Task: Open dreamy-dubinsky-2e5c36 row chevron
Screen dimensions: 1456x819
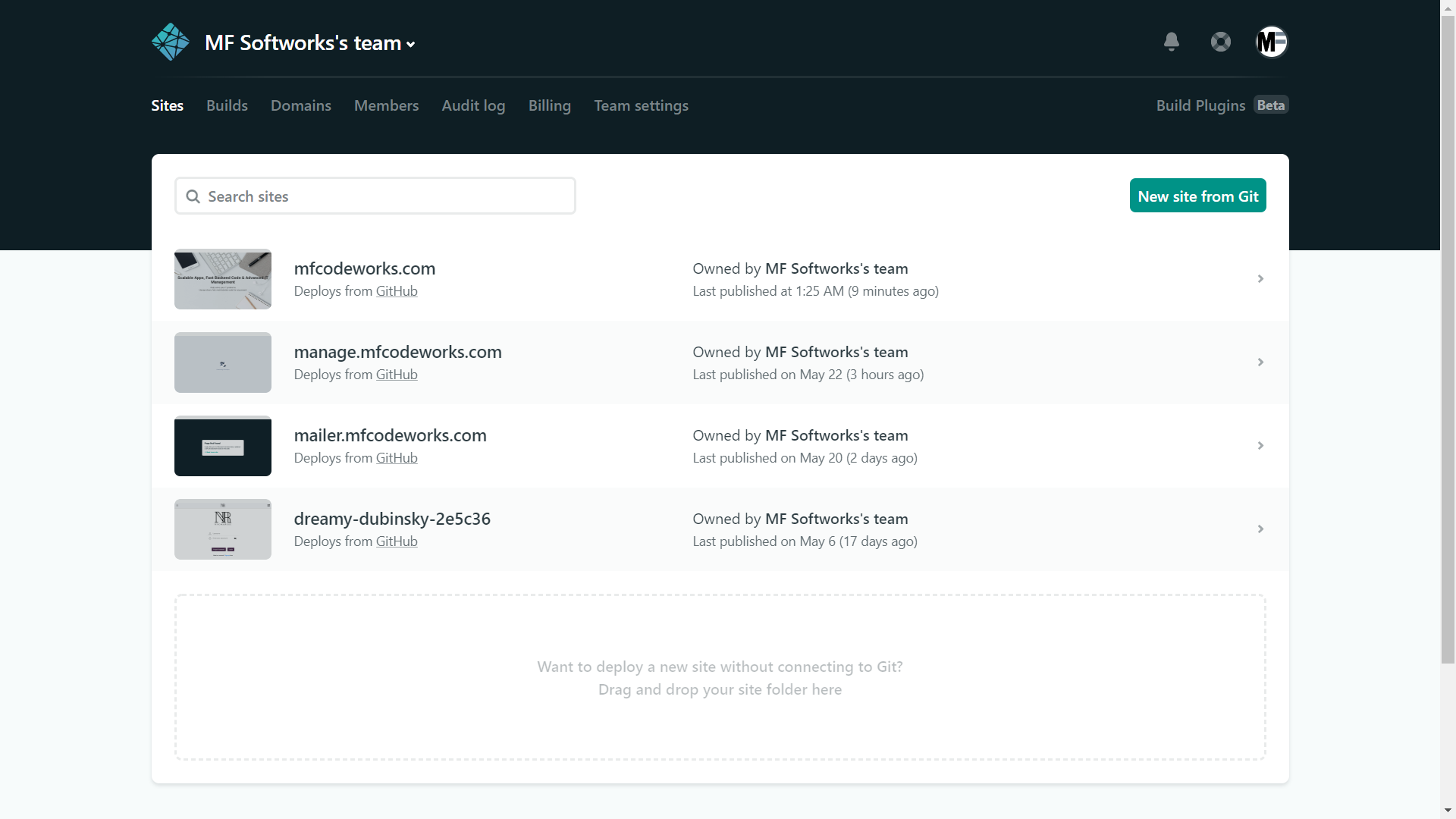Action: coord(1260,529)
